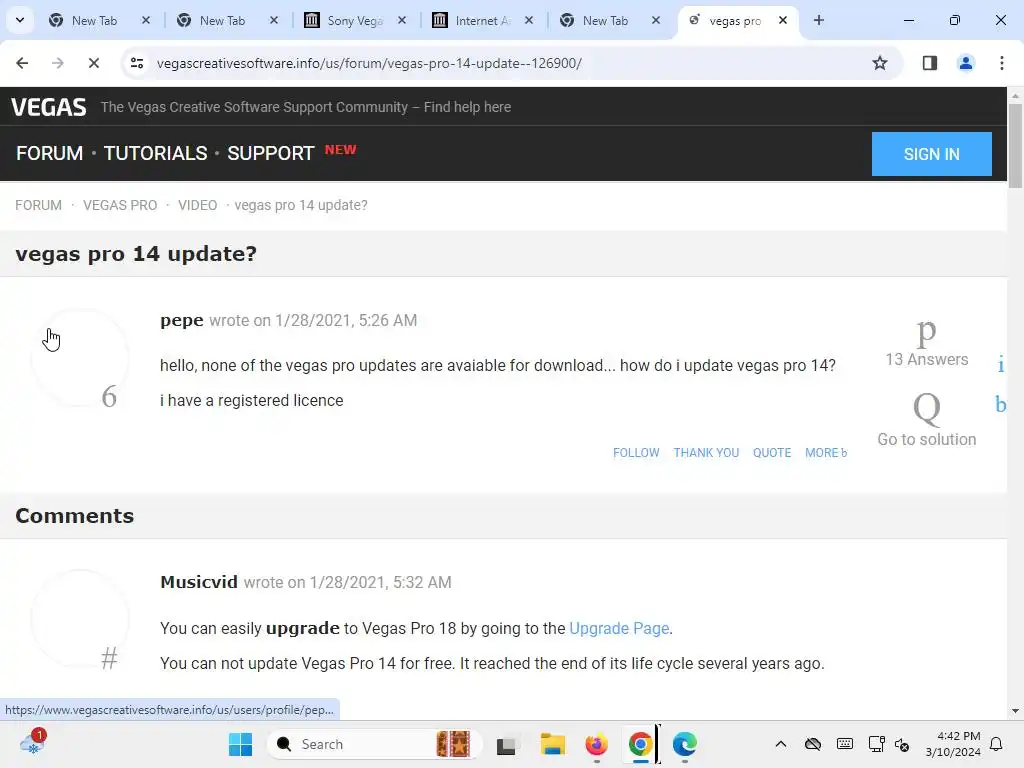This screenshot has width=1024, height=768.
Task: Open pepe's user profile
Action: (x=182, y=321)
